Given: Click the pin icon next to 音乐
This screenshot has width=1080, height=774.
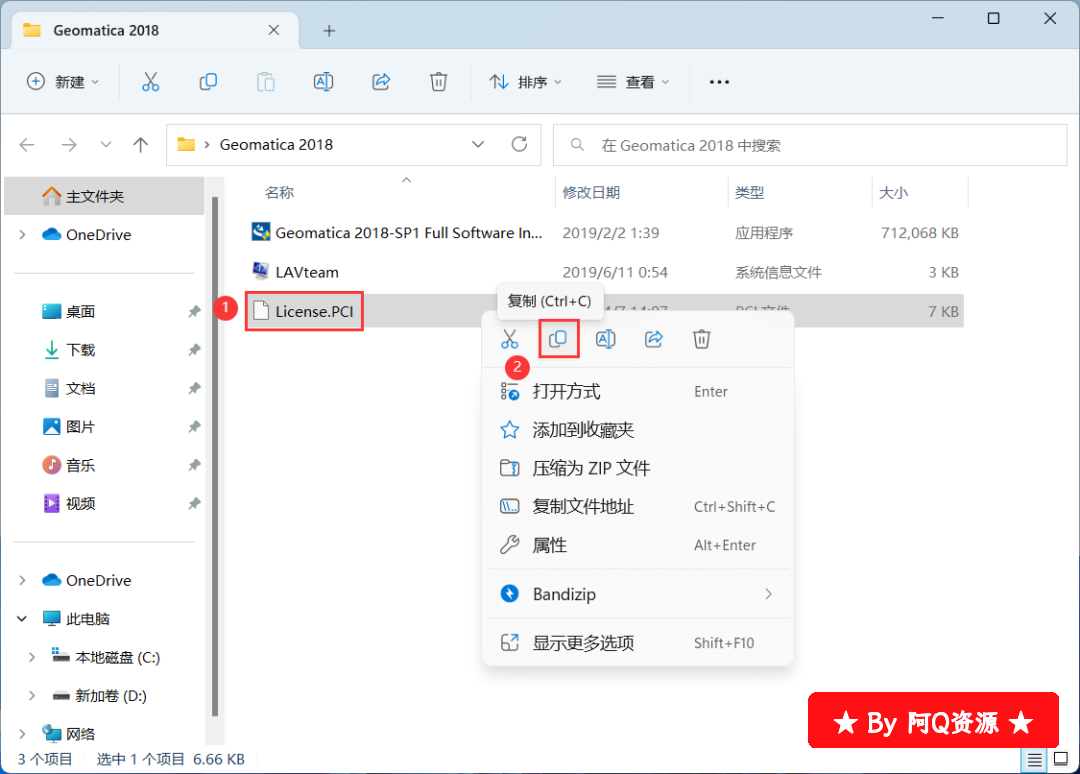Looking at the screenshot, I should coord(194,466).
